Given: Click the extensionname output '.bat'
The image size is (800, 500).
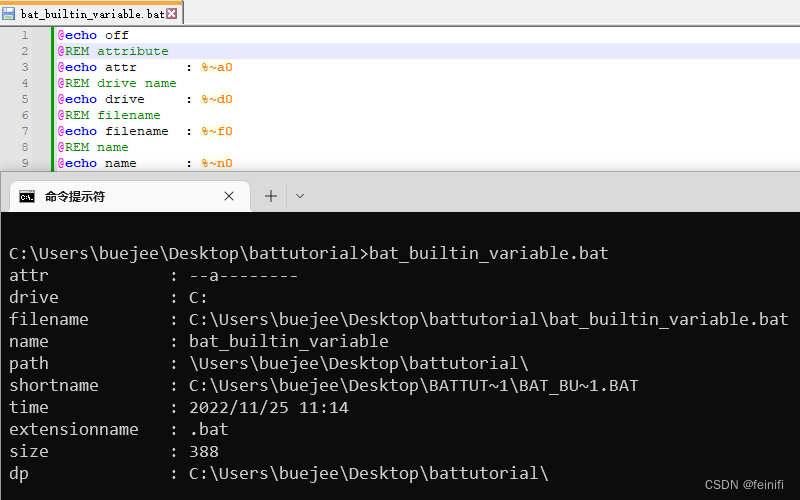Looking at the screenshot, I should pyautogui.click(x=209, y=430).
